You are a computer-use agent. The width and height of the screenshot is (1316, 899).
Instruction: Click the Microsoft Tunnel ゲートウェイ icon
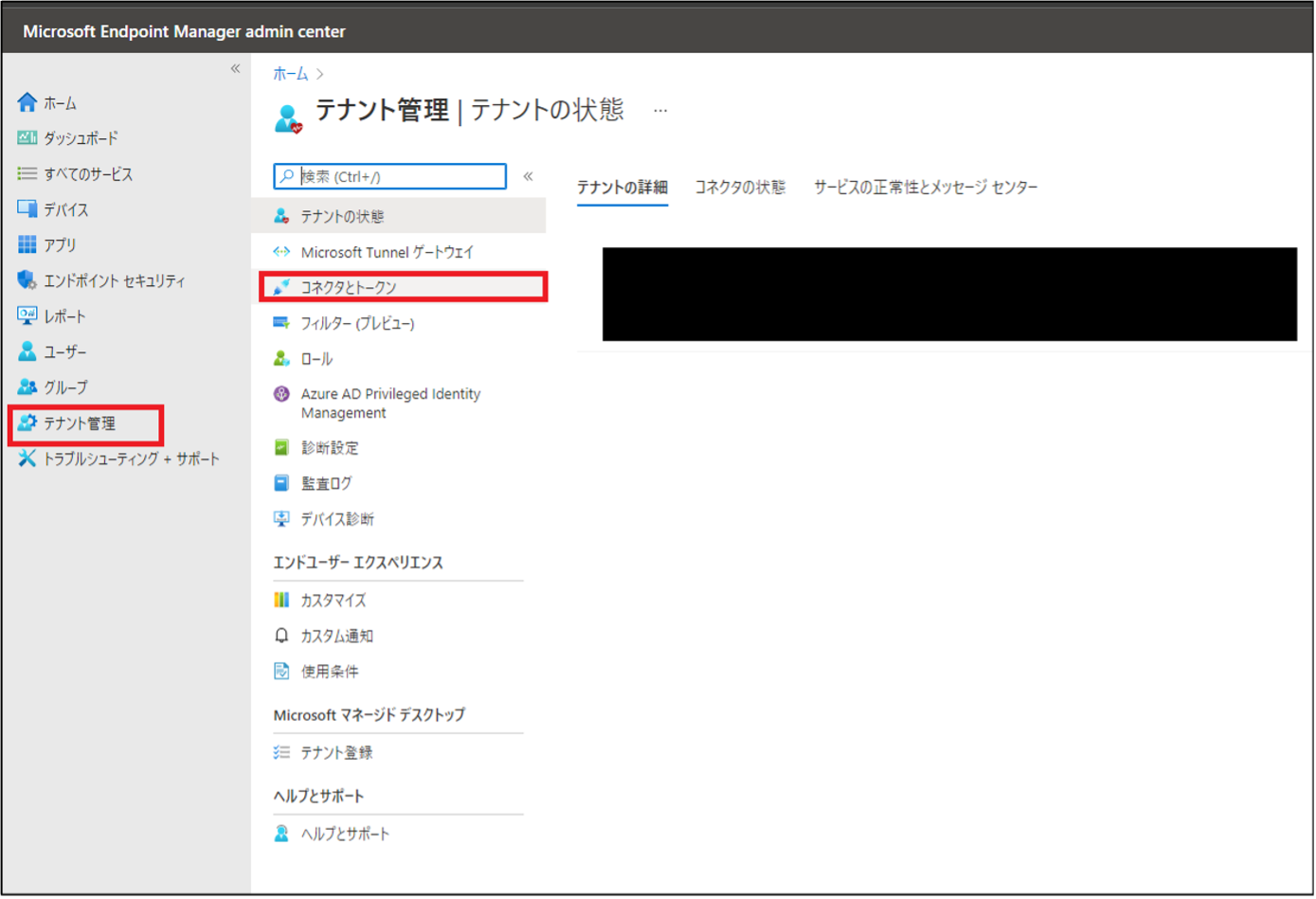point(281,252)
